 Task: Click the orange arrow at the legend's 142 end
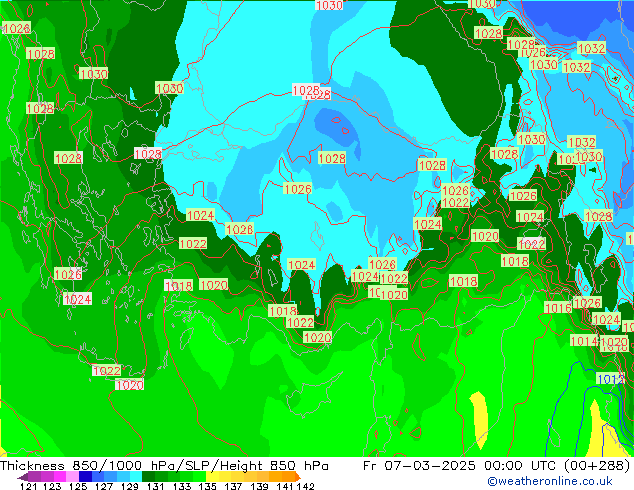(298, 477)
